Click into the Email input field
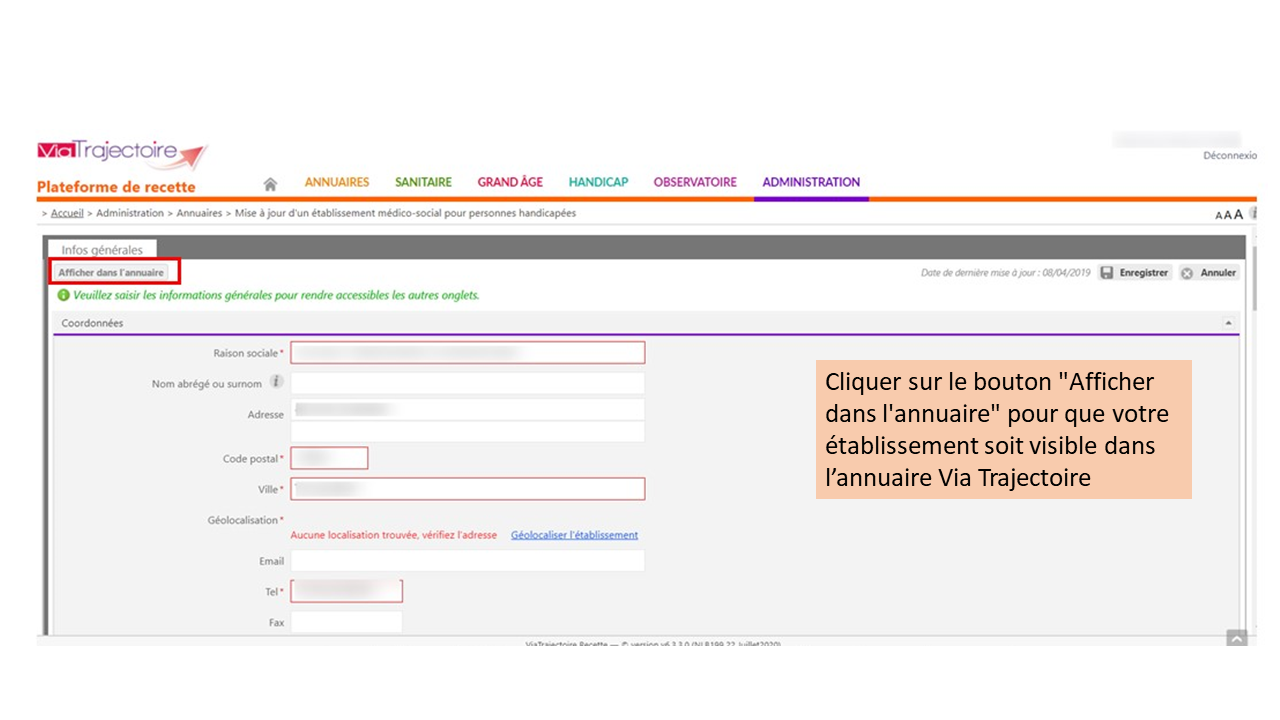 coord(467,561)
